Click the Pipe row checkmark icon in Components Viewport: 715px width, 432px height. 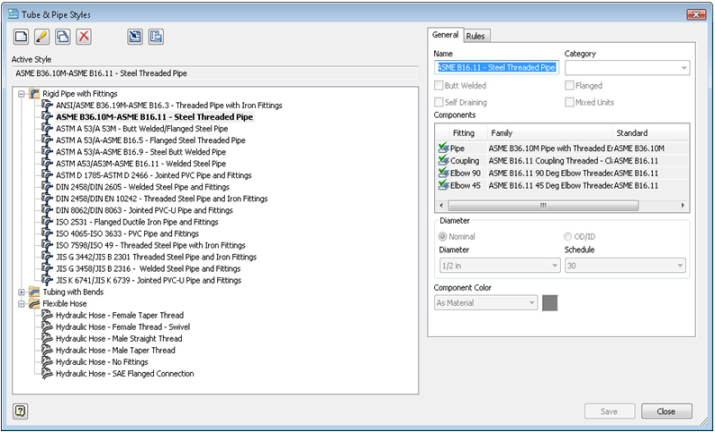[x=443, y=148]
